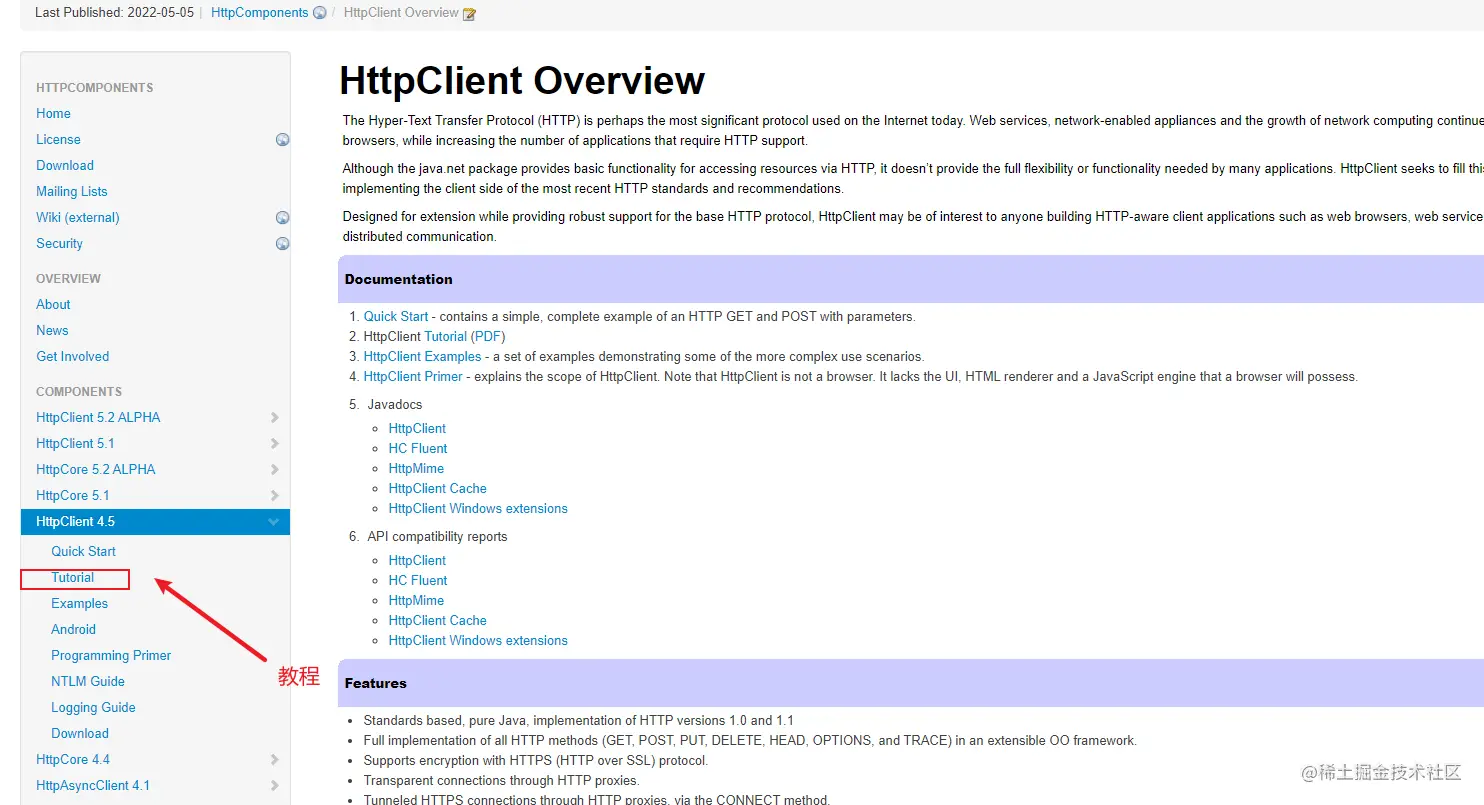Click the HttpClient Overview page heading
Image resolution: width=1484 pixels, height=805 pixels.
click(522, 80)
